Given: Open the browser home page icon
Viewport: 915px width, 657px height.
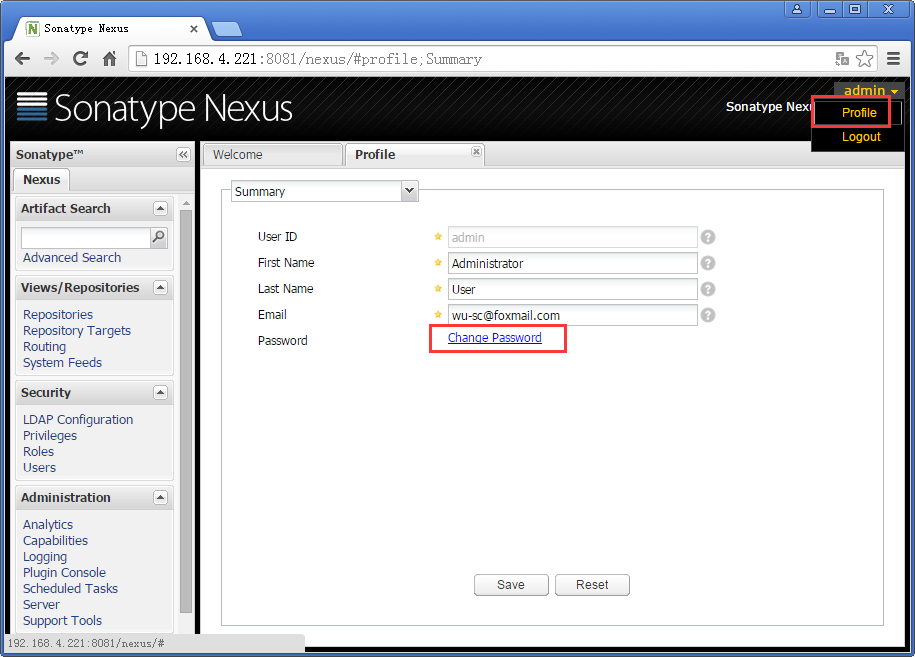Looking at the screenshot, I should point(109,58).
